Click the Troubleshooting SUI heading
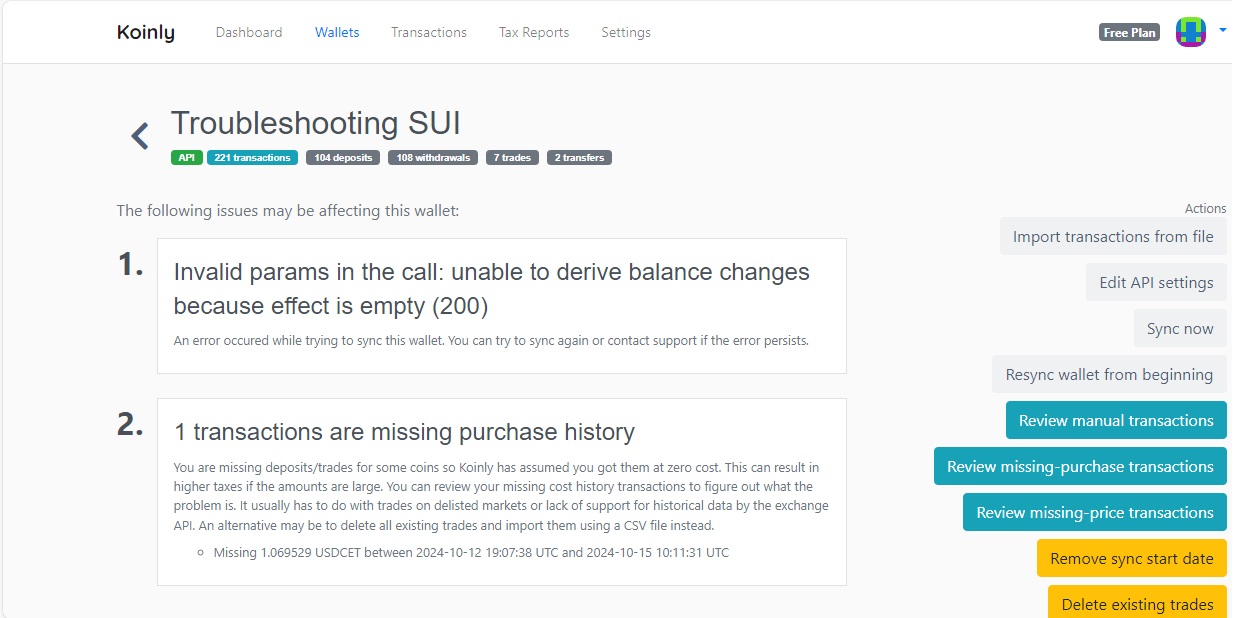 coord(316,123)
